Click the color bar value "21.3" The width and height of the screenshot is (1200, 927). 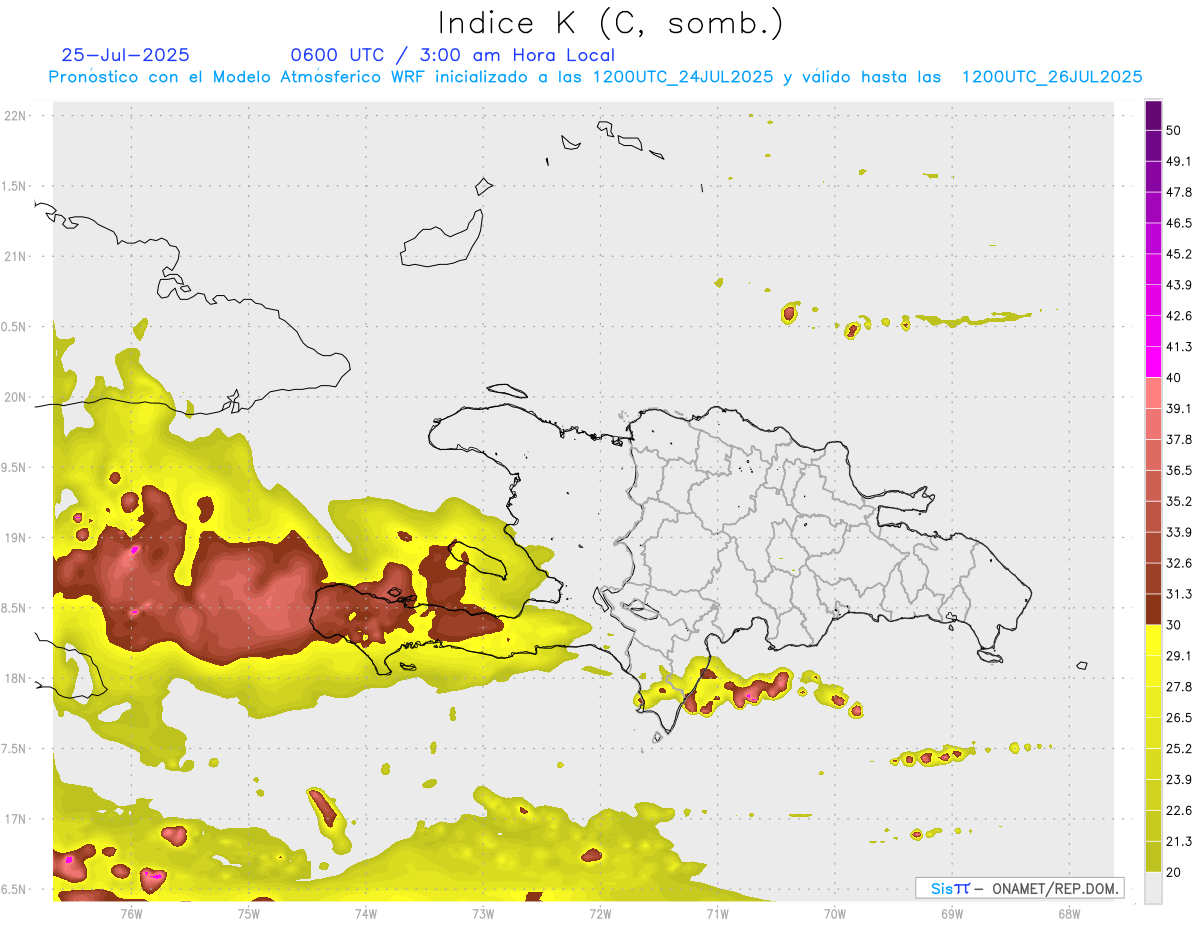point(1179,842)
